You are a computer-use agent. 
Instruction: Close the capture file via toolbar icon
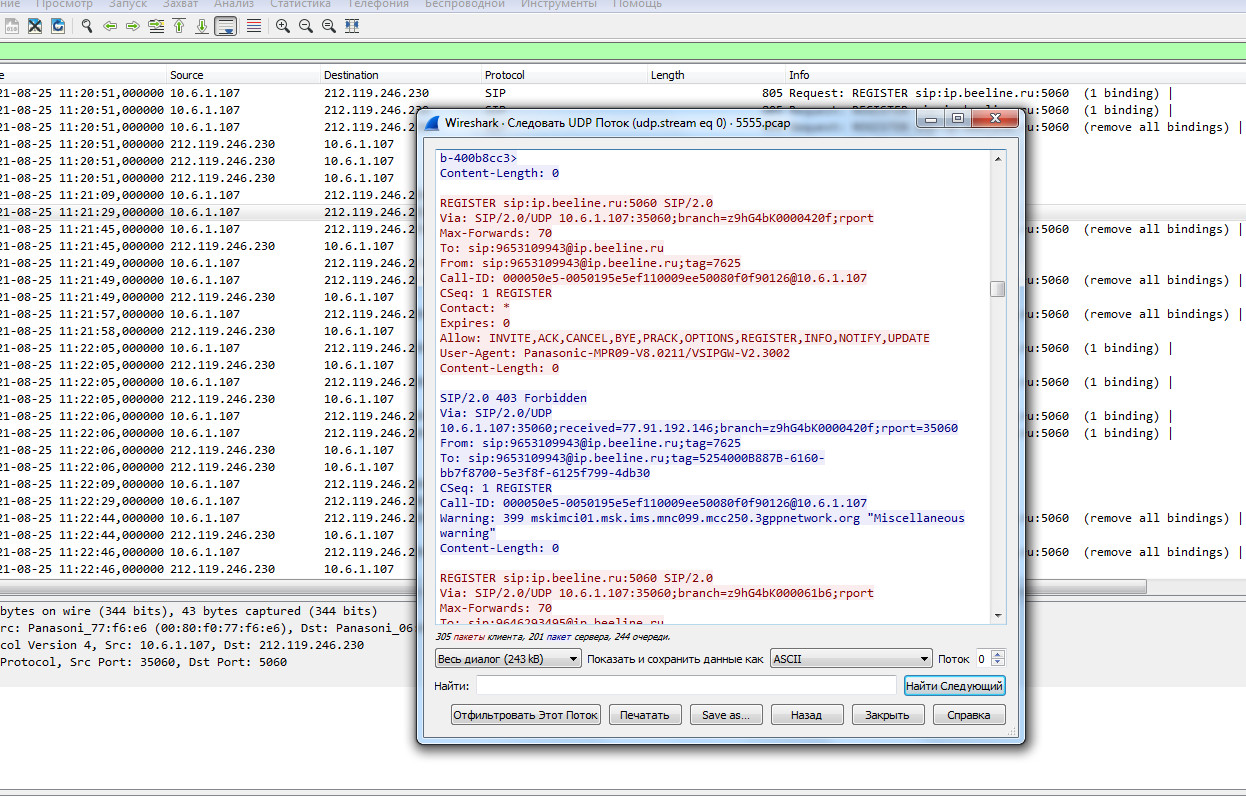click(35, 26)
